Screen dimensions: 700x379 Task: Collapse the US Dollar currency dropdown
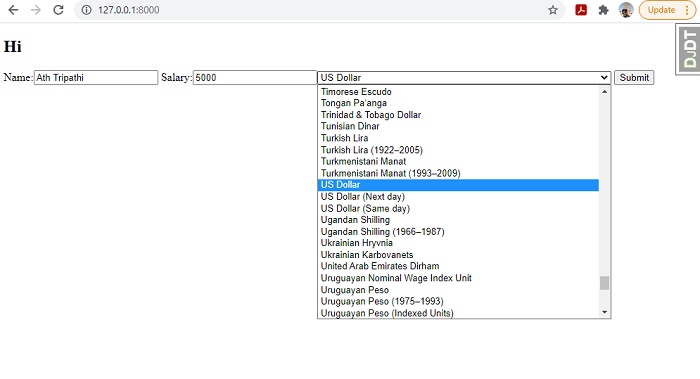coord(464,77)
